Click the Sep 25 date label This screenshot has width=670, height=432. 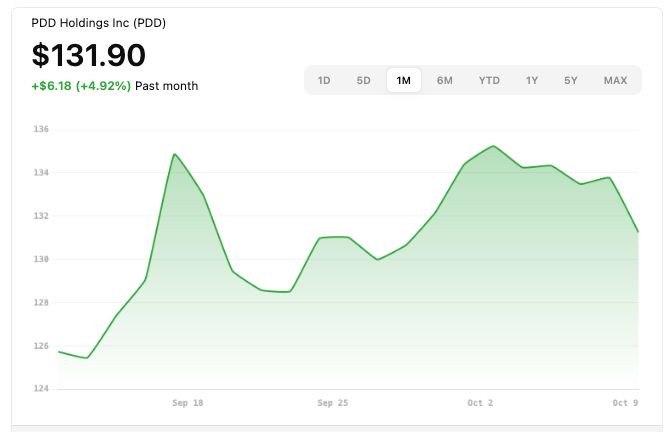pyautogui.click(x=333, y=403)
